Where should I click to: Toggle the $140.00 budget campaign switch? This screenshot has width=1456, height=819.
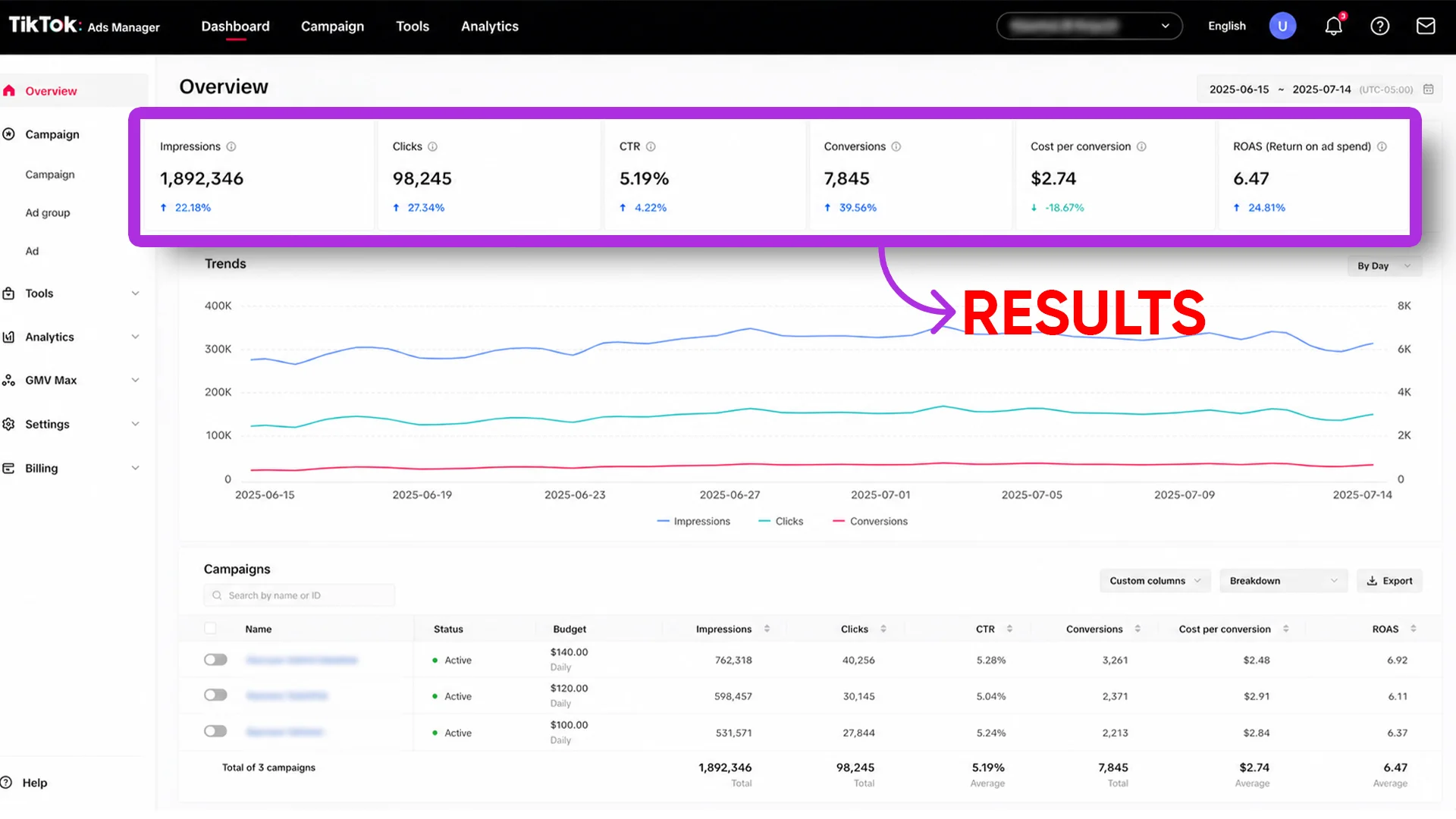tap(215, 660)
